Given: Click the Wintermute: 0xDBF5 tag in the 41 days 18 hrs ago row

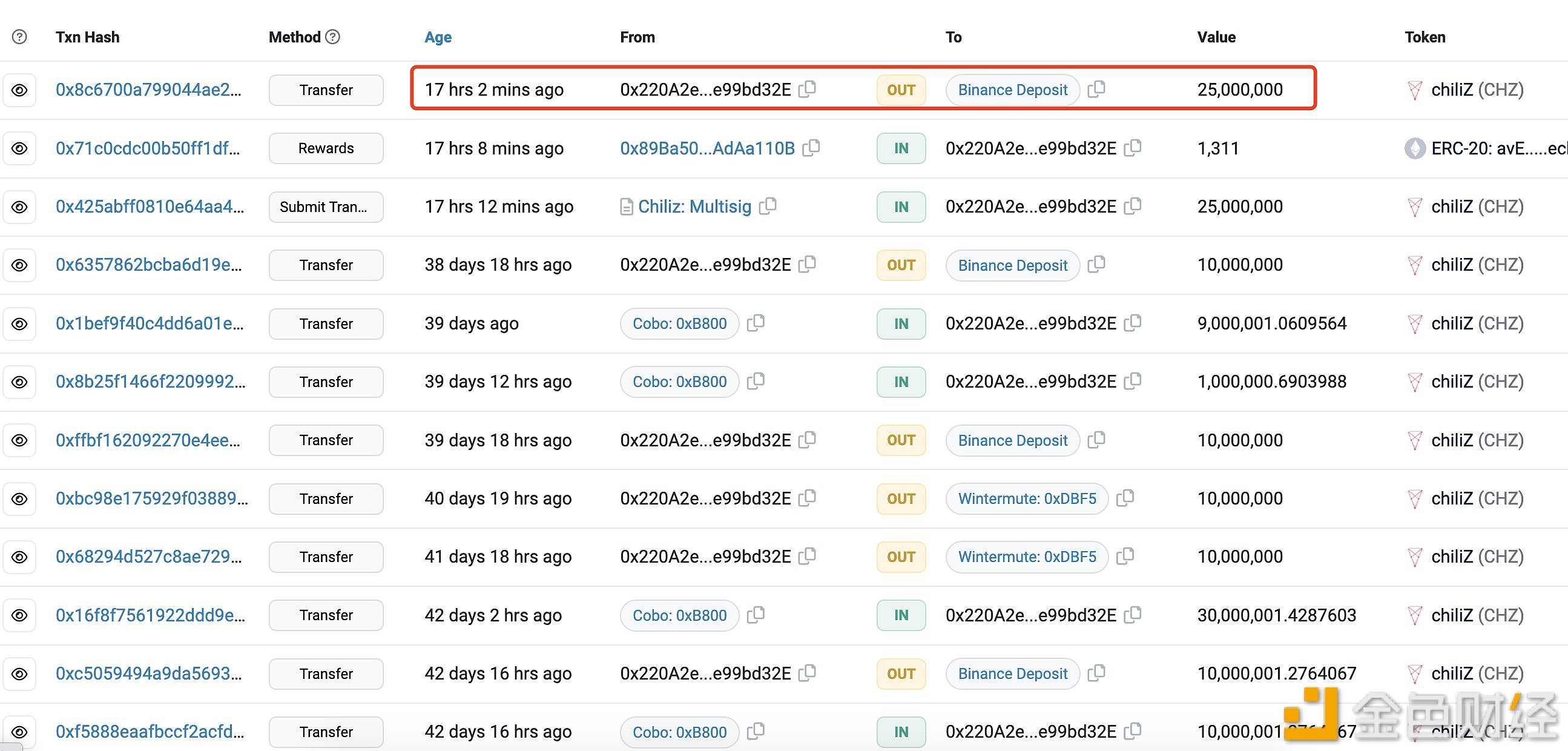Looking at the screenshot, I should pyautogui.click(x=1027, y=557).
